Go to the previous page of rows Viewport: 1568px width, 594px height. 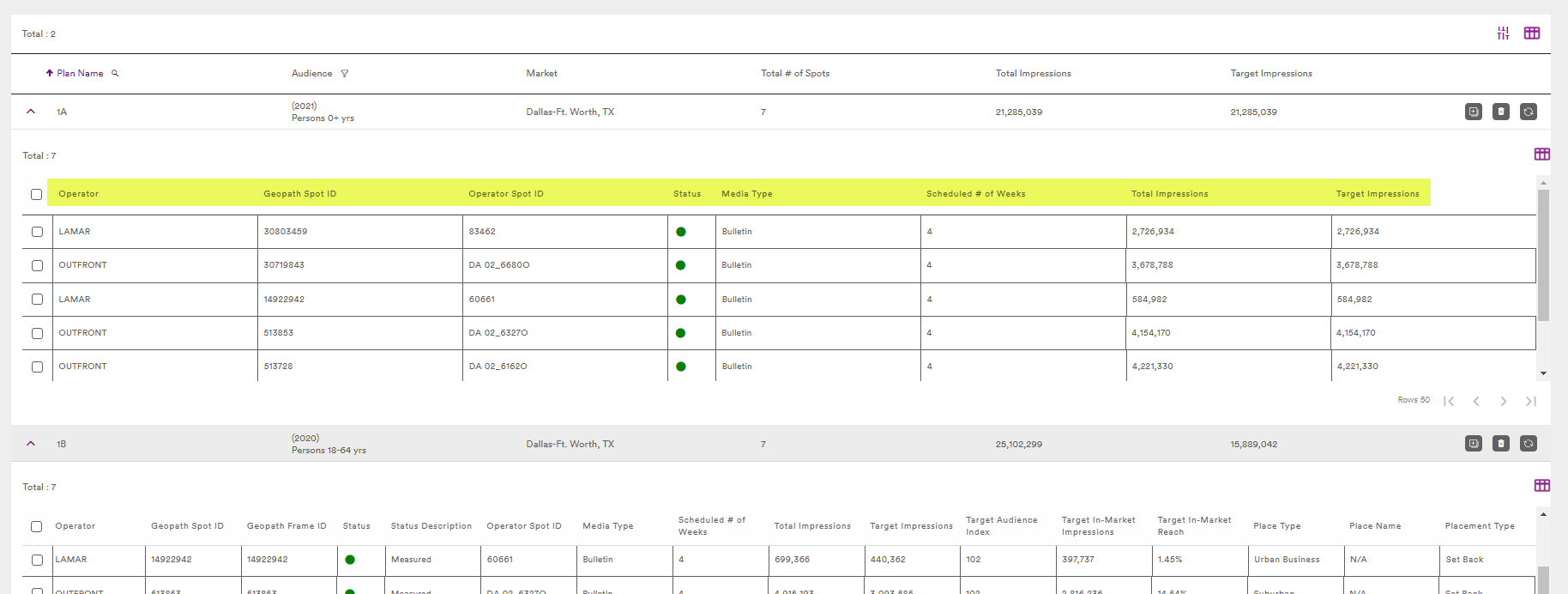pyautogui.click(x=1476, y=401)
